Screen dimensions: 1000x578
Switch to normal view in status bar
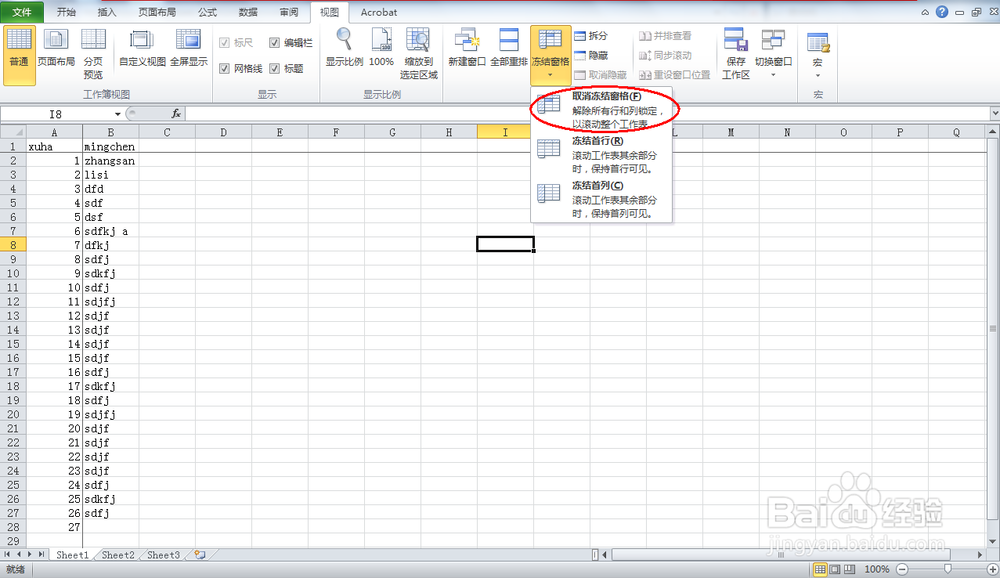[x=820, y=569]
